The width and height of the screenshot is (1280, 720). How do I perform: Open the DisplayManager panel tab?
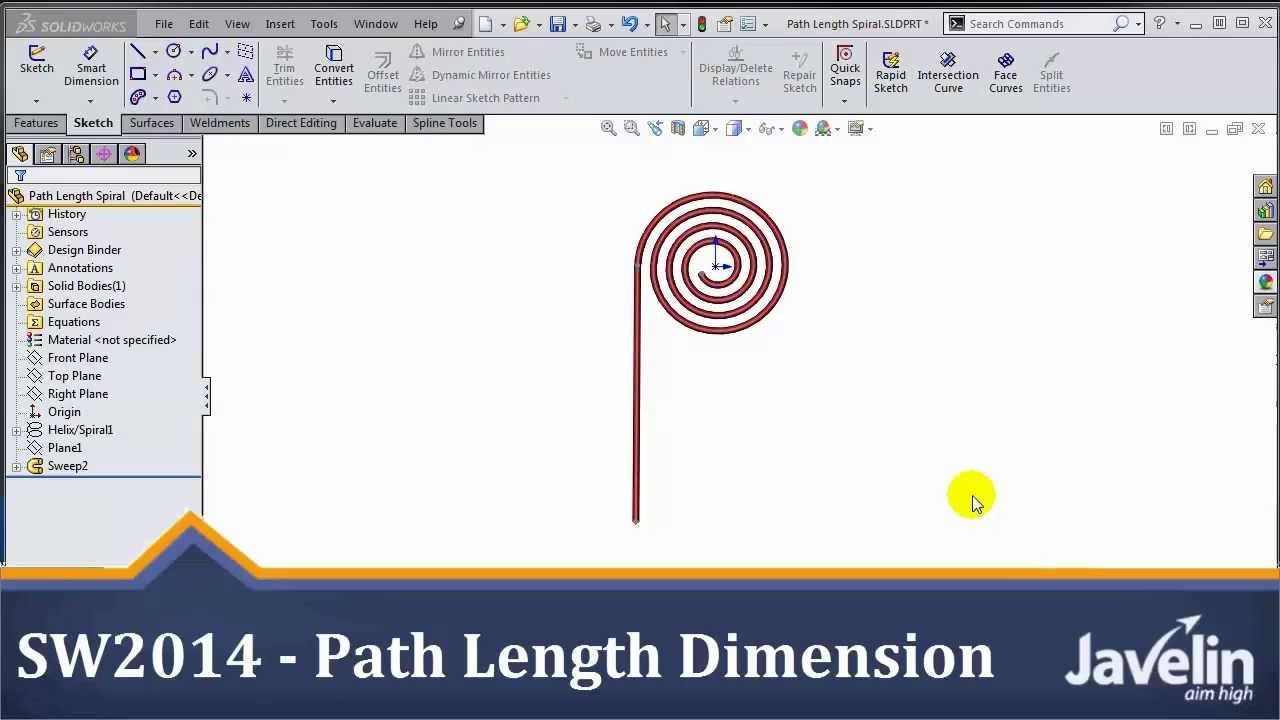(132, 154)
